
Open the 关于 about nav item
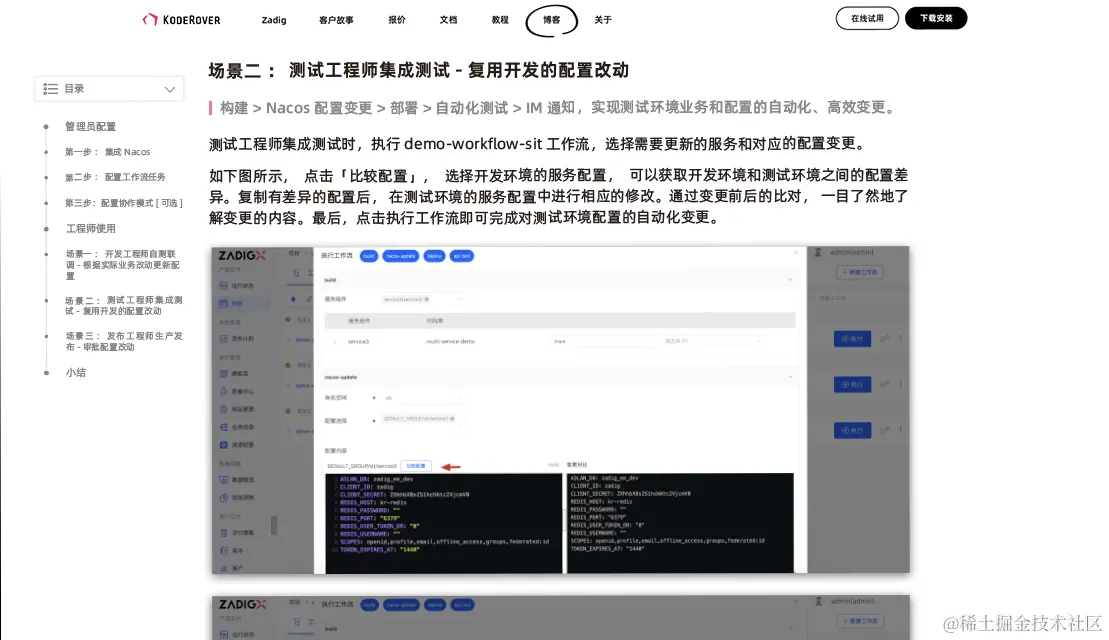click(603, 20)
